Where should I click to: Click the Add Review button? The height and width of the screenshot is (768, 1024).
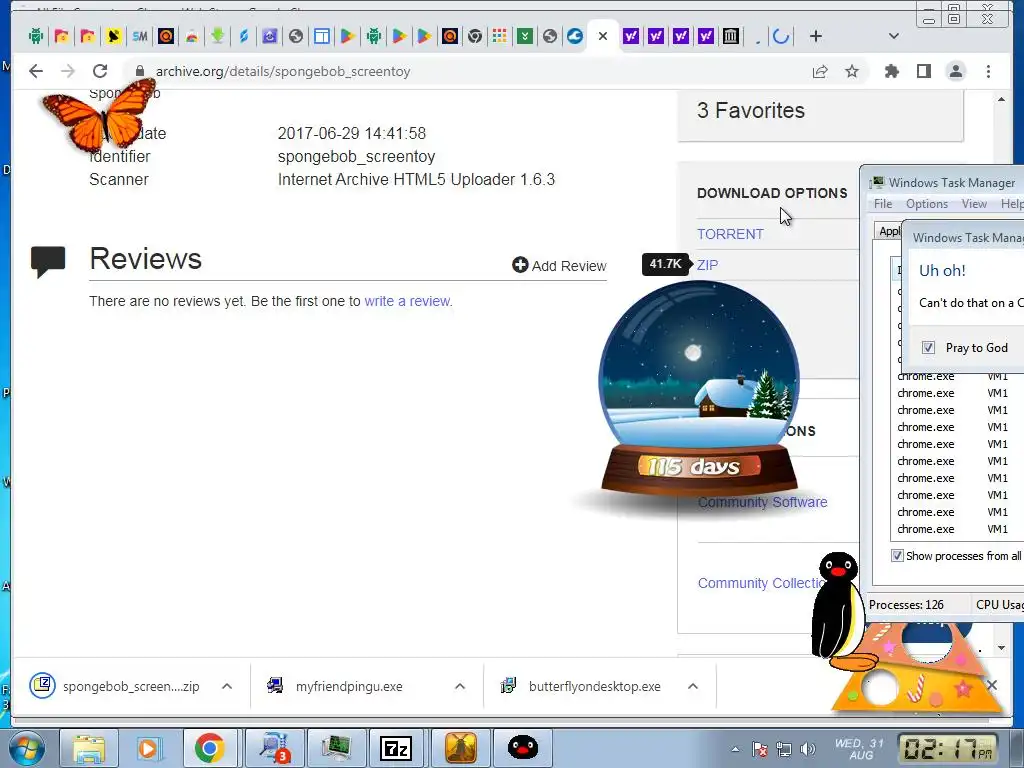[560, 266]
